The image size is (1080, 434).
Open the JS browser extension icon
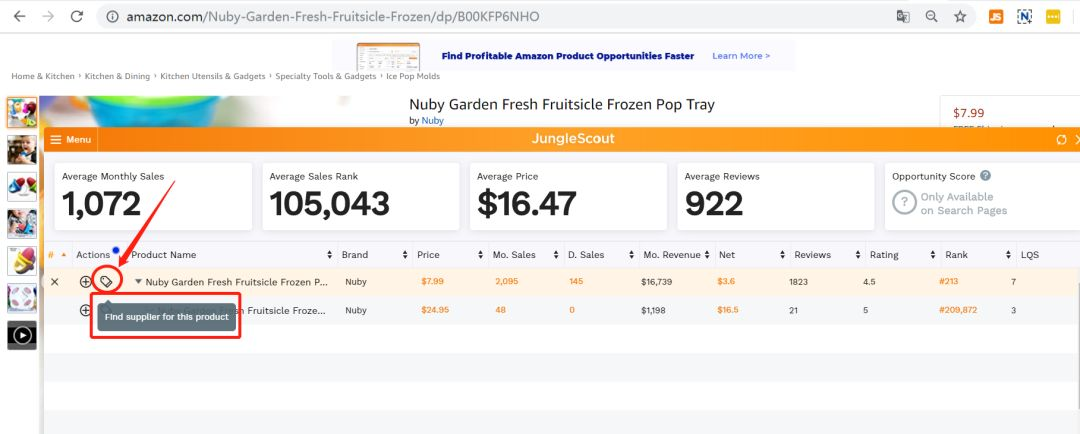(996, 17)
